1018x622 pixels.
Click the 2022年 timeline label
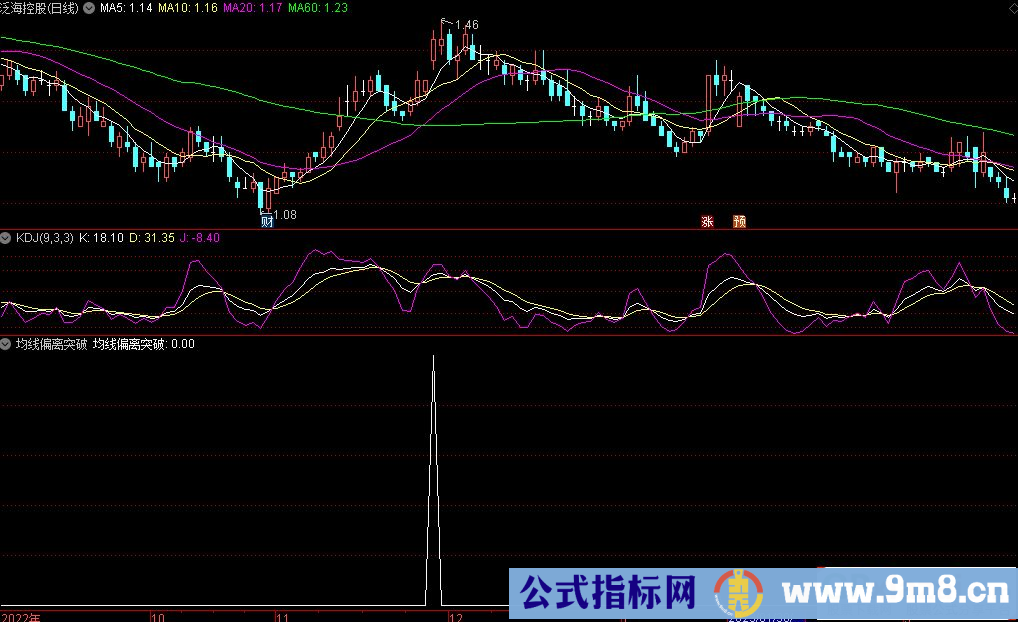[x=21, y=617]
